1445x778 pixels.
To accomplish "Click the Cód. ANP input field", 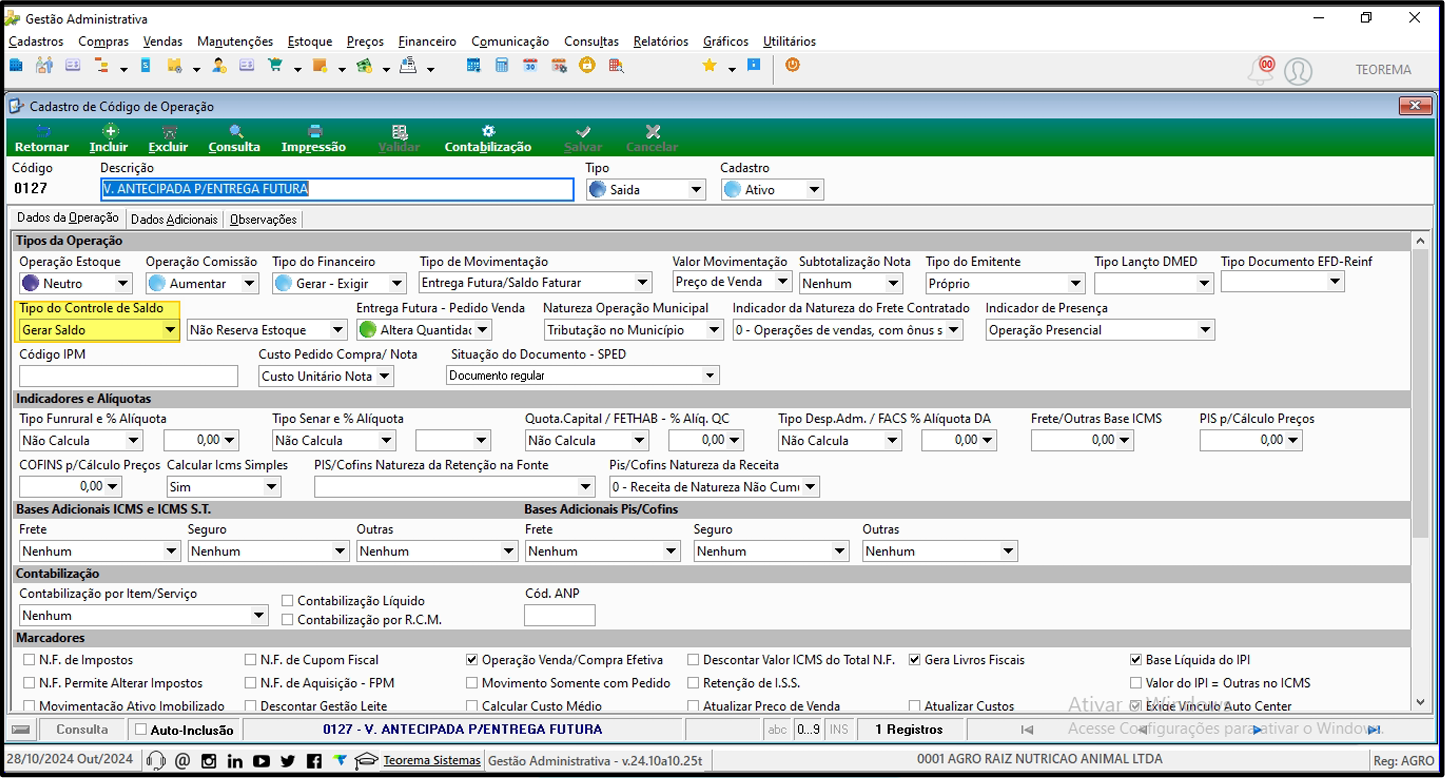I will 559,615.
